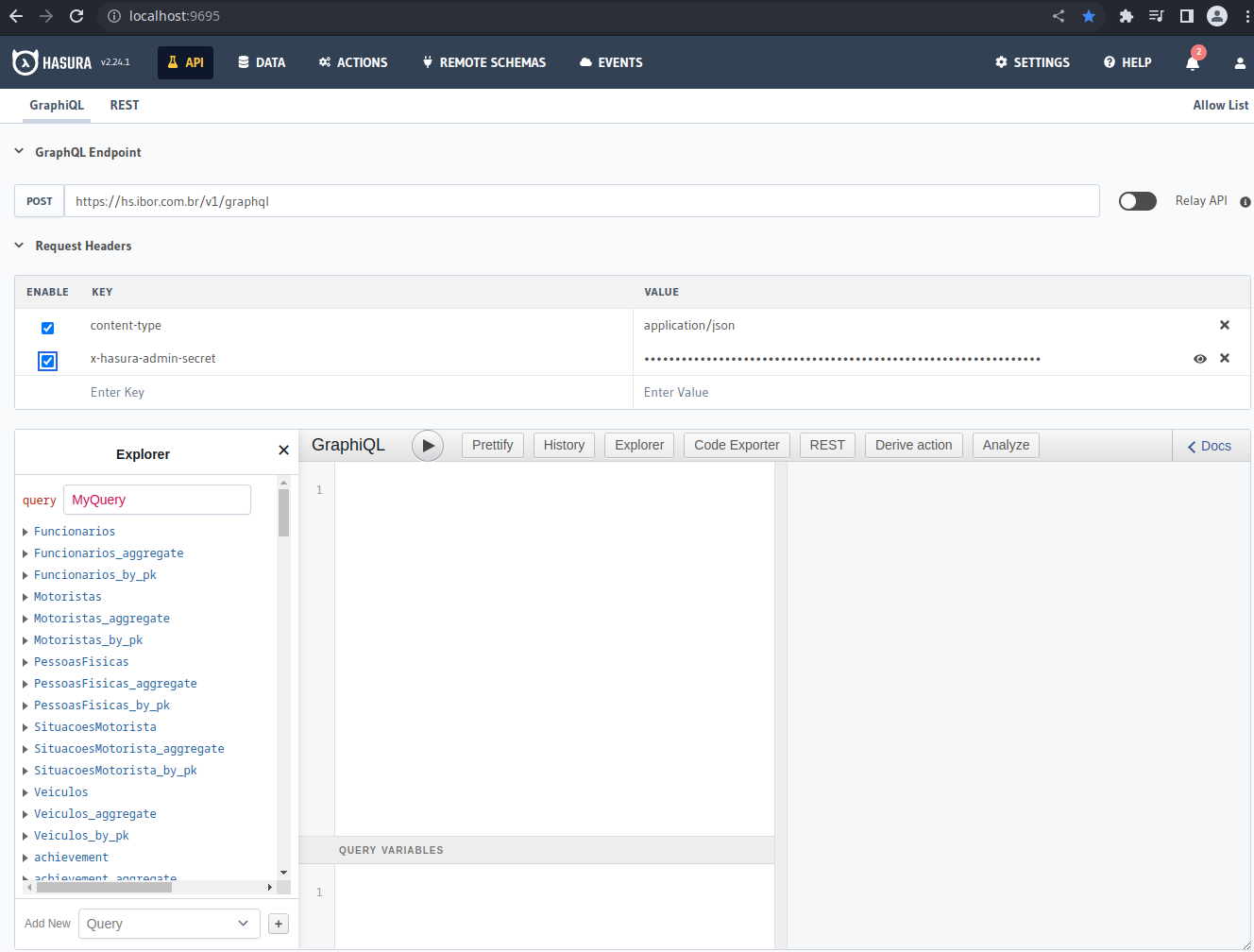The height and width of the screenshot is (952, 1254).
Task: Click the Explorer vertical scrollbar thumb
Action: (x=283, y=513)
